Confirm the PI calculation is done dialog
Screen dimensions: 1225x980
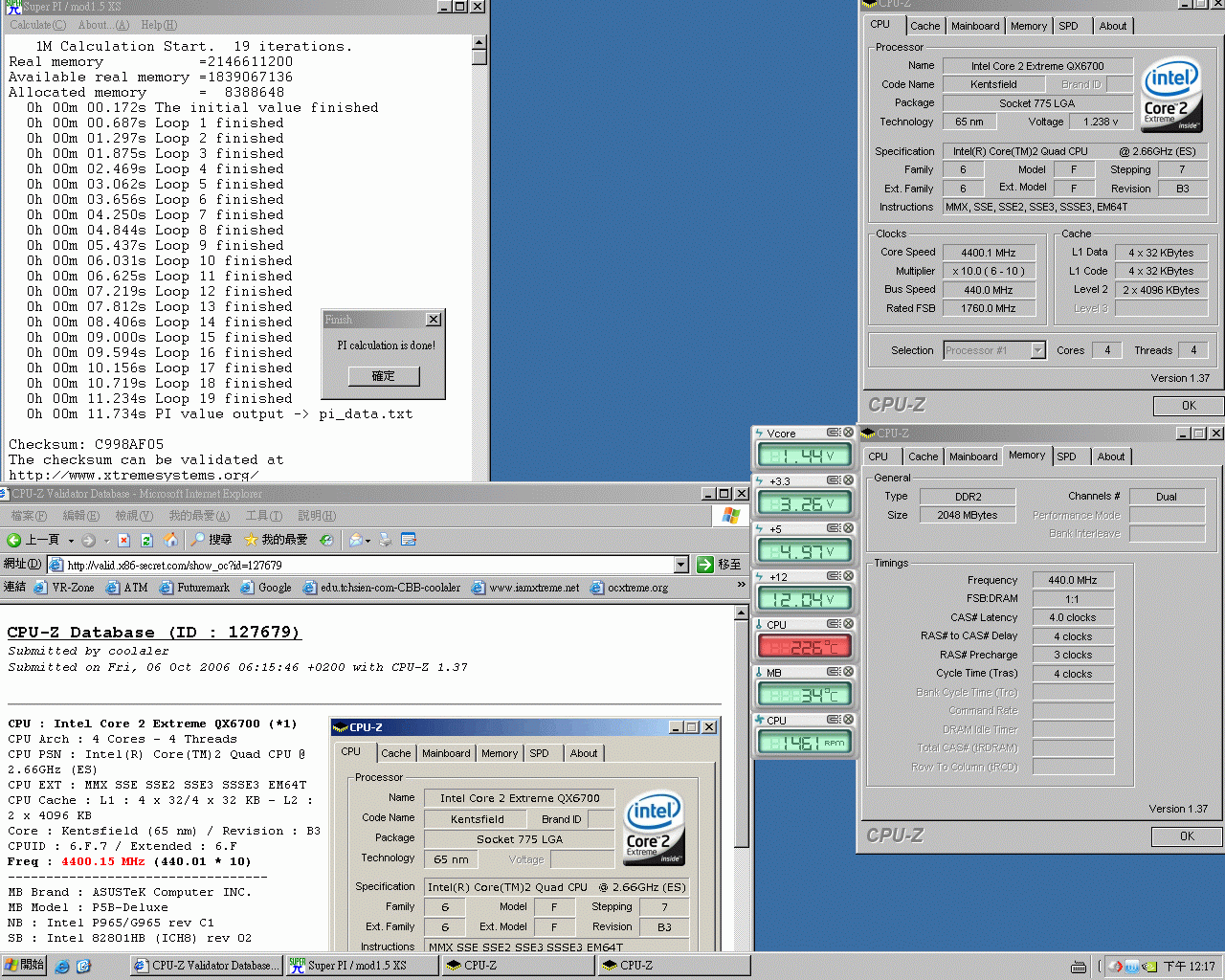[x=383, y=376]
